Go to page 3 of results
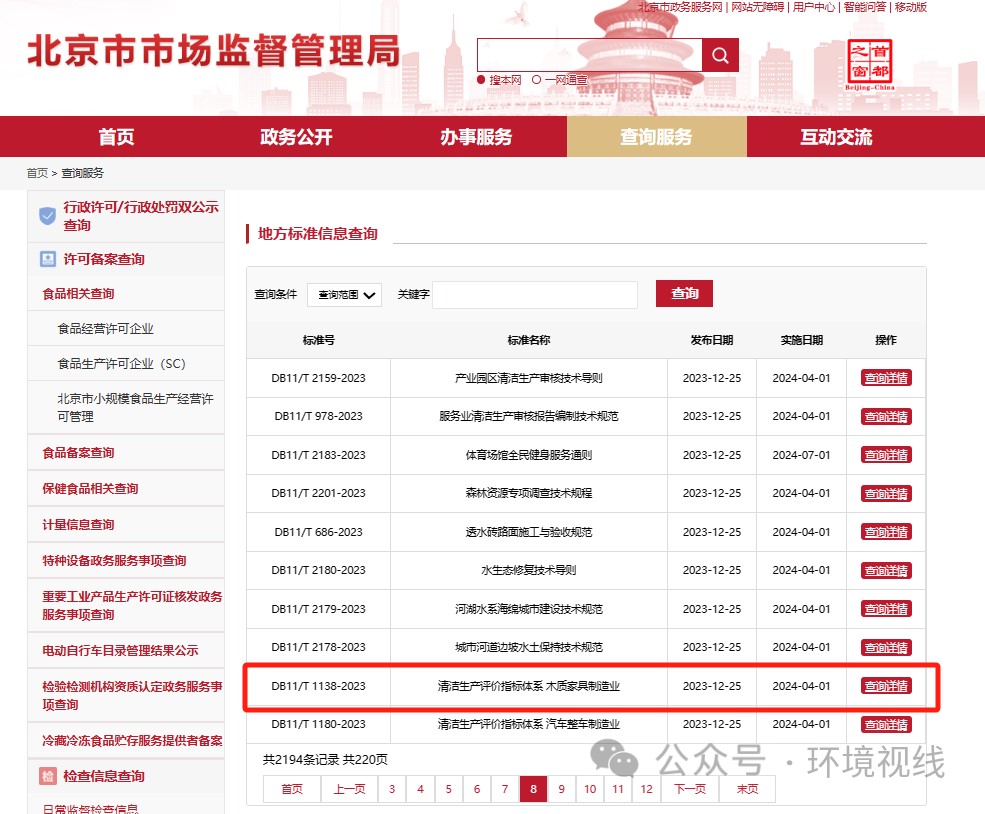The height and width of the screenshot is (814, 985). click(392, 789)
